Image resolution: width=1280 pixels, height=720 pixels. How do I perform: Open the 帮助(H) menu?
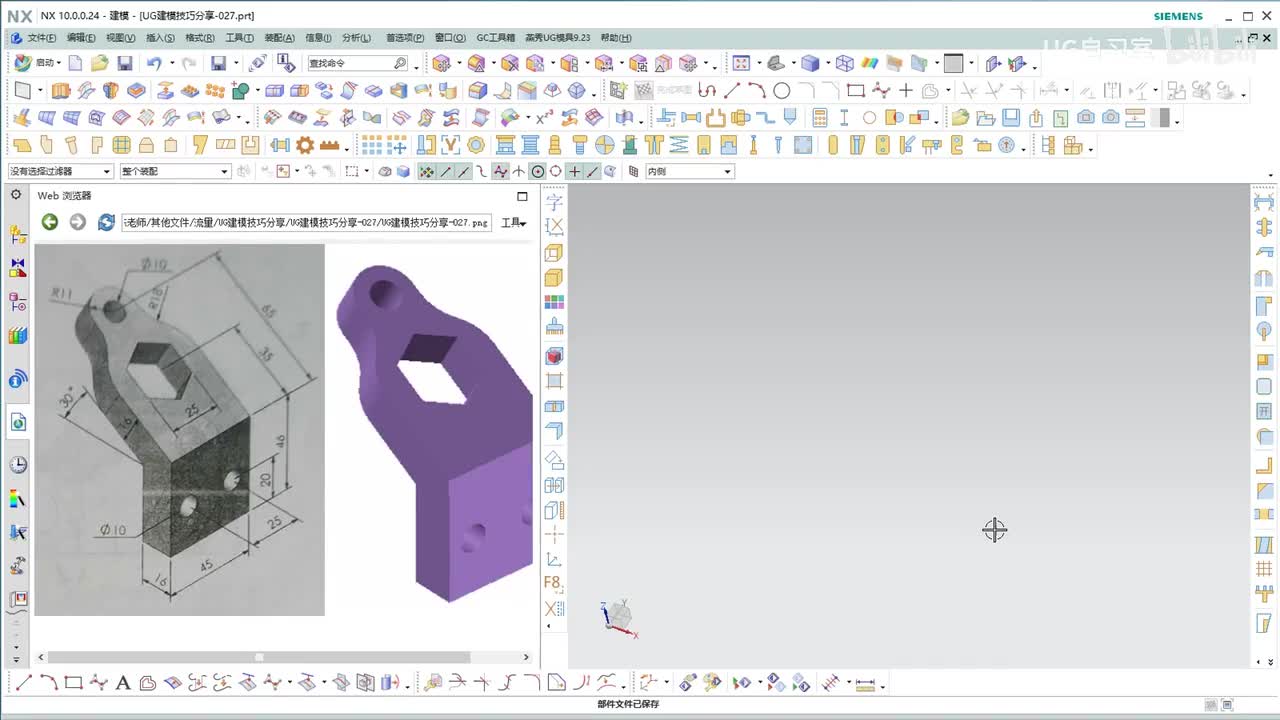click(616, 38)
